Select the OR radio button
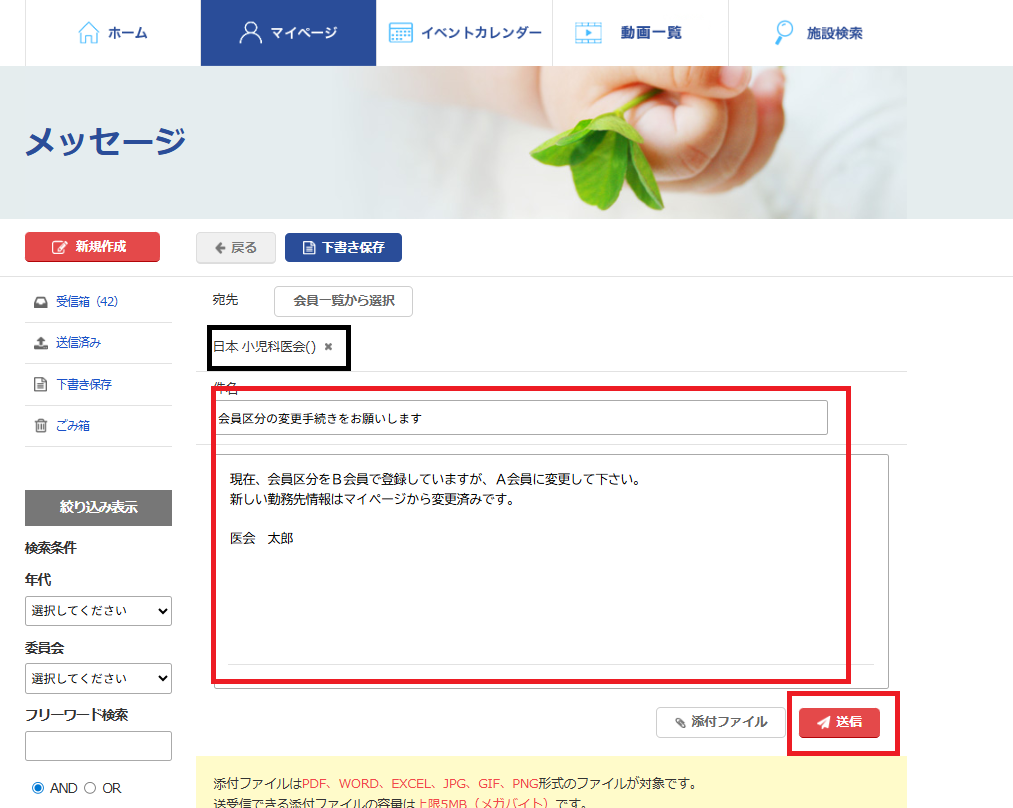Screen dimensions: 1013x808 [x=90, y=788]
